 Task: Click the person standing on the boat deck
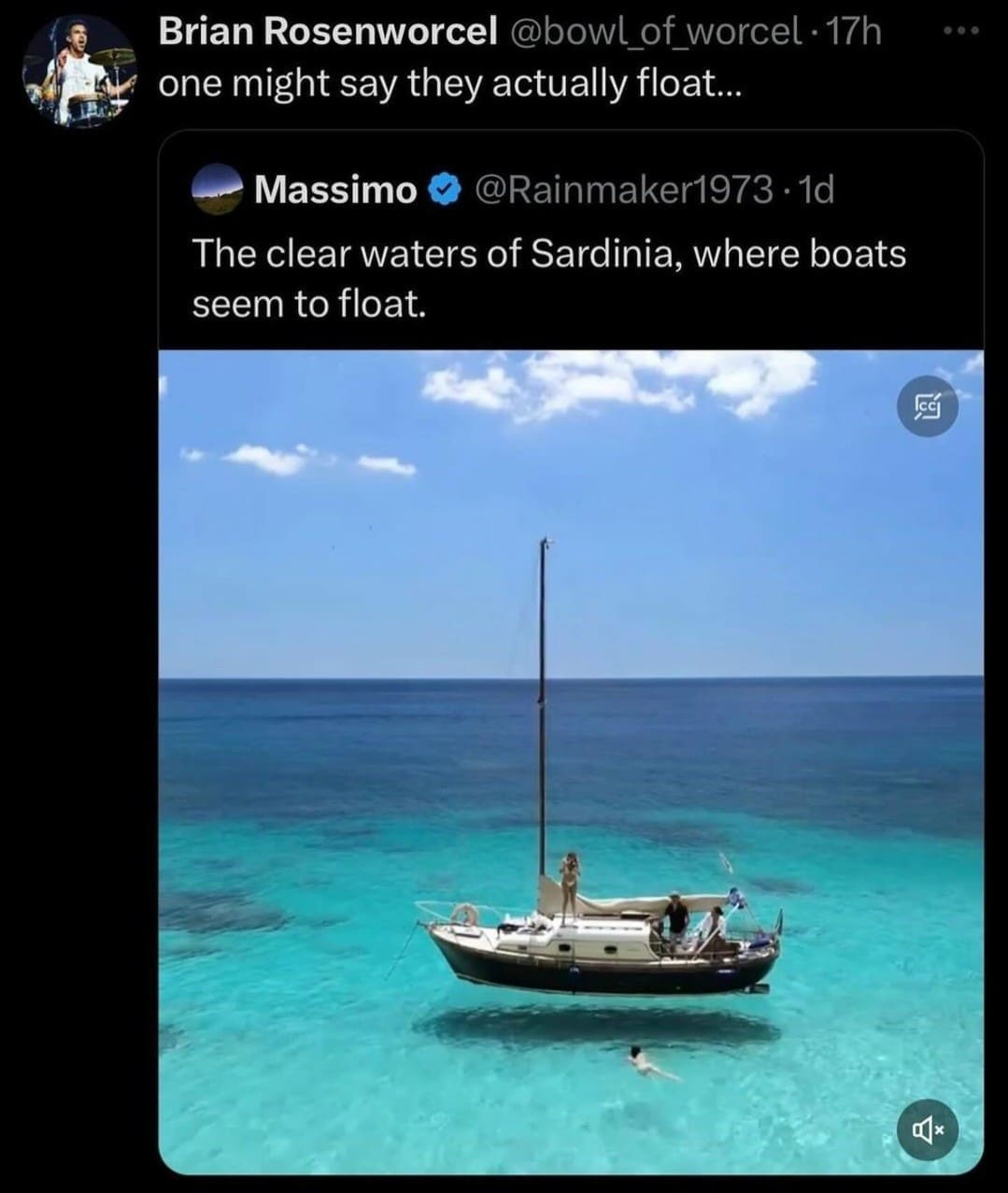click(x=569, y=883)
